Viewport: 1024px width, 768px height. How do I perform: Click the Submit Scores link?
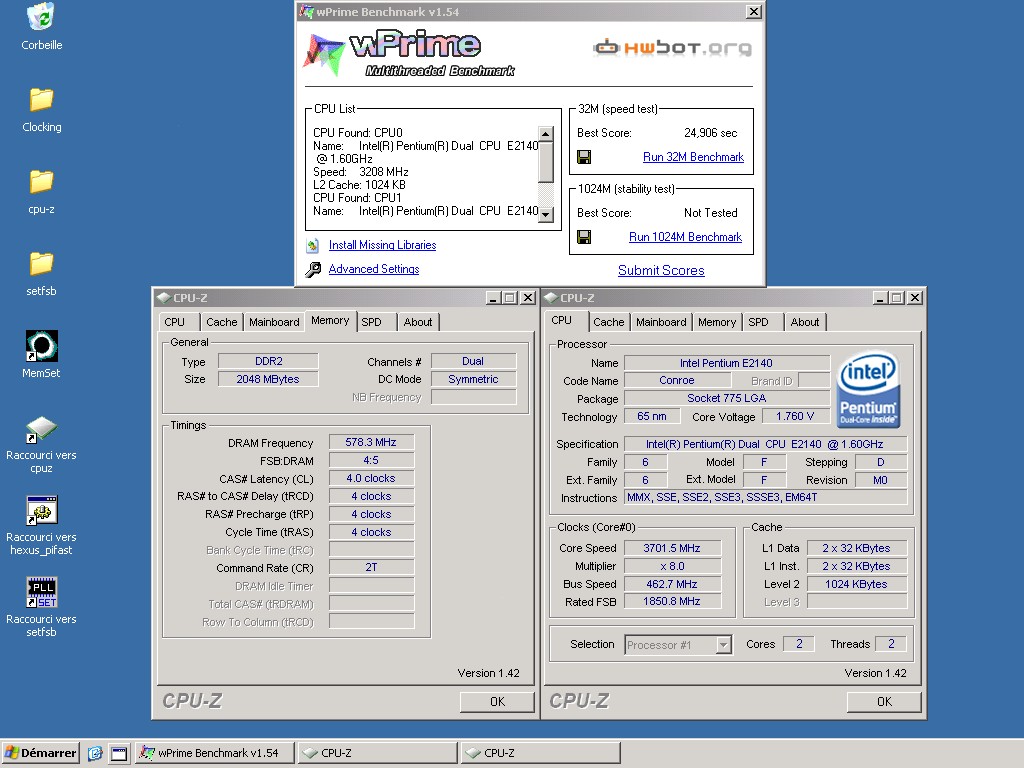(x=661, y=270)
